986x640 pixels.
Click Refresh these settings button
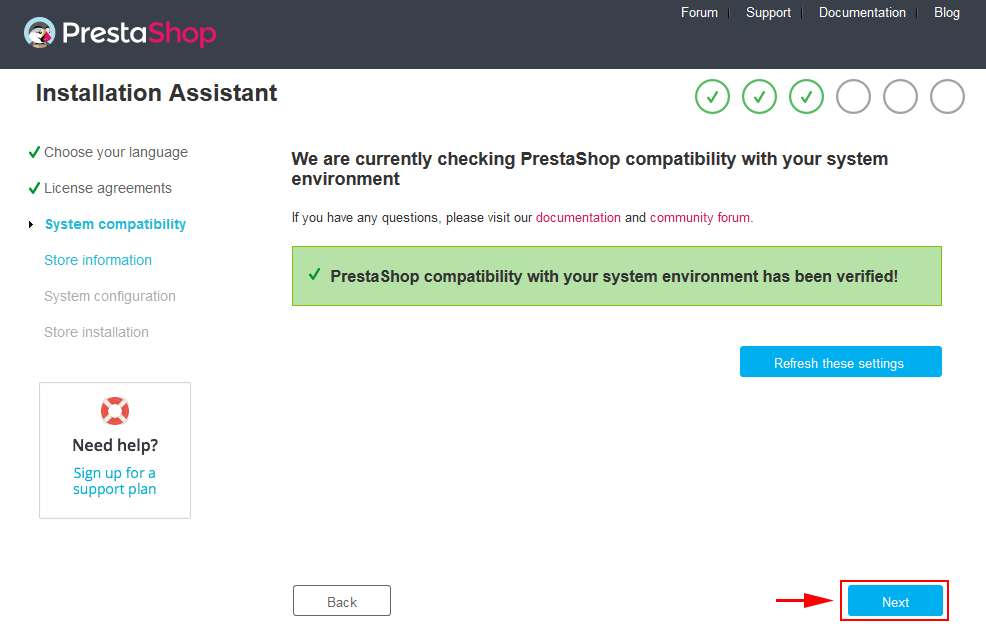[841, 362]
